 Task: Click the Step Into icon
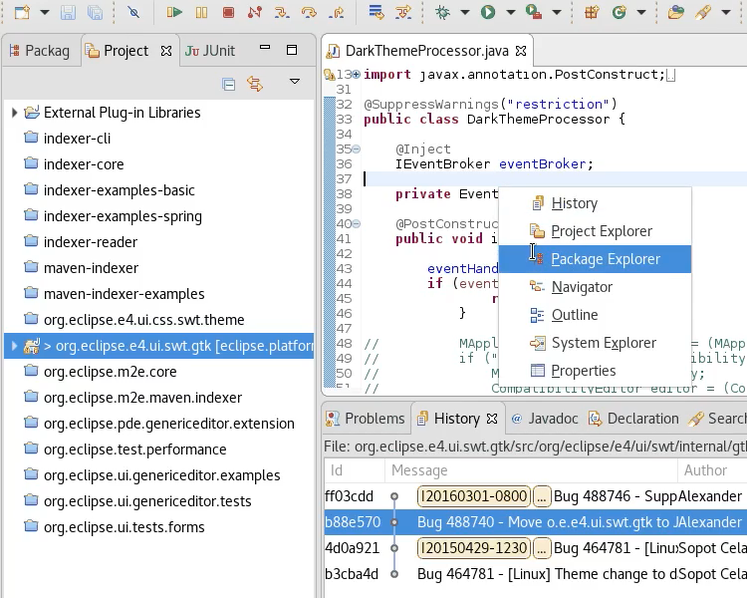pos(282,12)
